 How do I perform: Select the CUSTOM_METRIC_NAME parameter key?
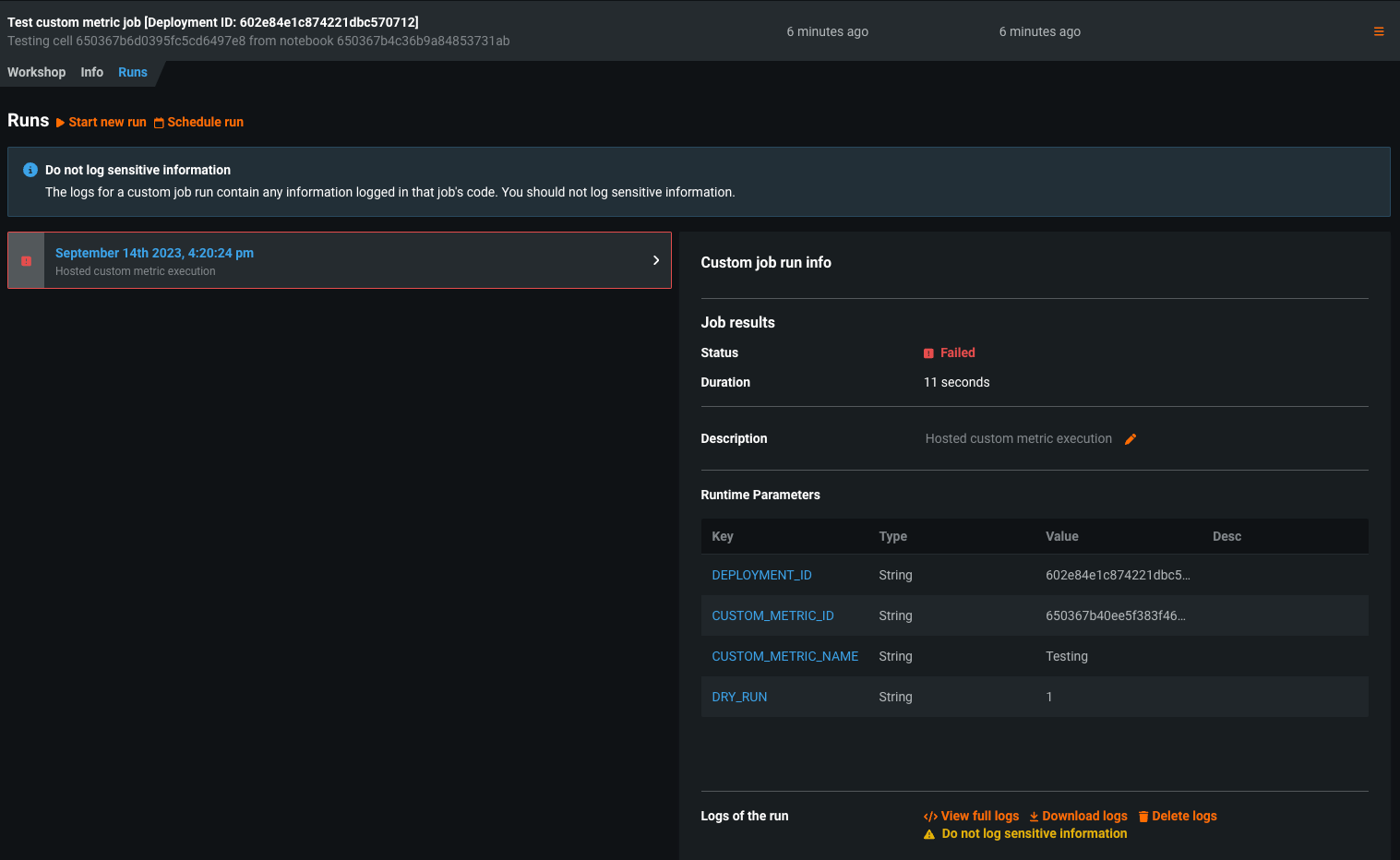coord(784,656)
